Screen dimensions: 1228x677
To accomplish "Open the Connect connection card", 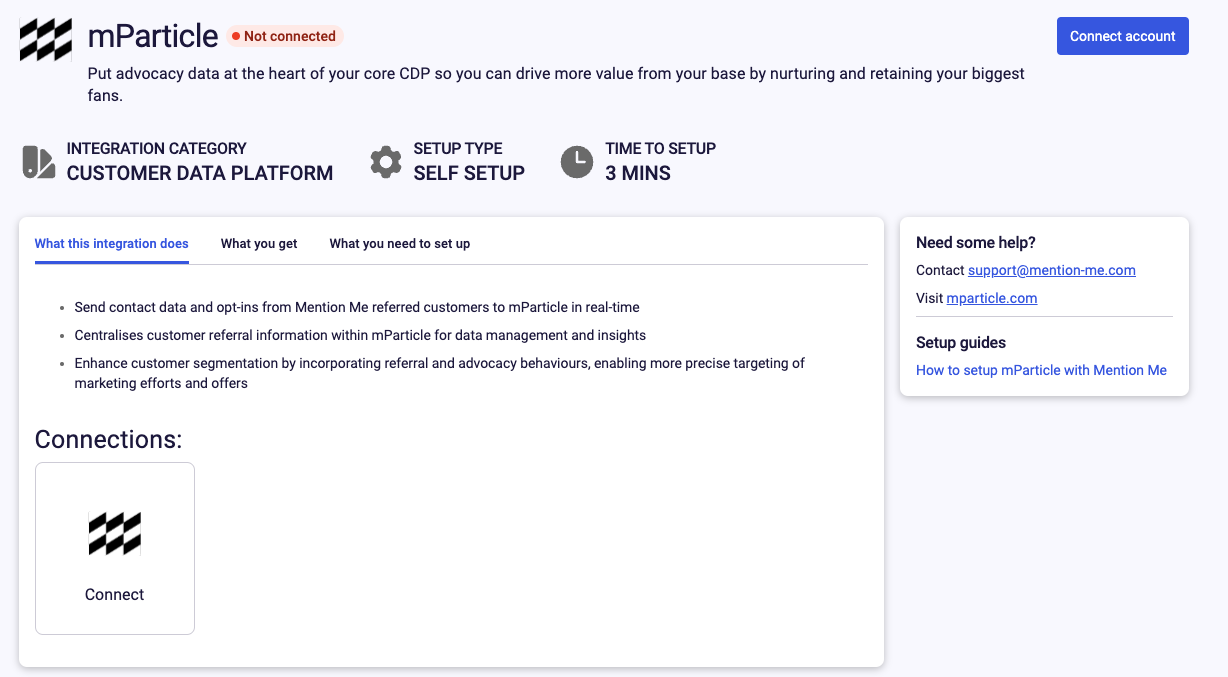I will pos(115,548).
